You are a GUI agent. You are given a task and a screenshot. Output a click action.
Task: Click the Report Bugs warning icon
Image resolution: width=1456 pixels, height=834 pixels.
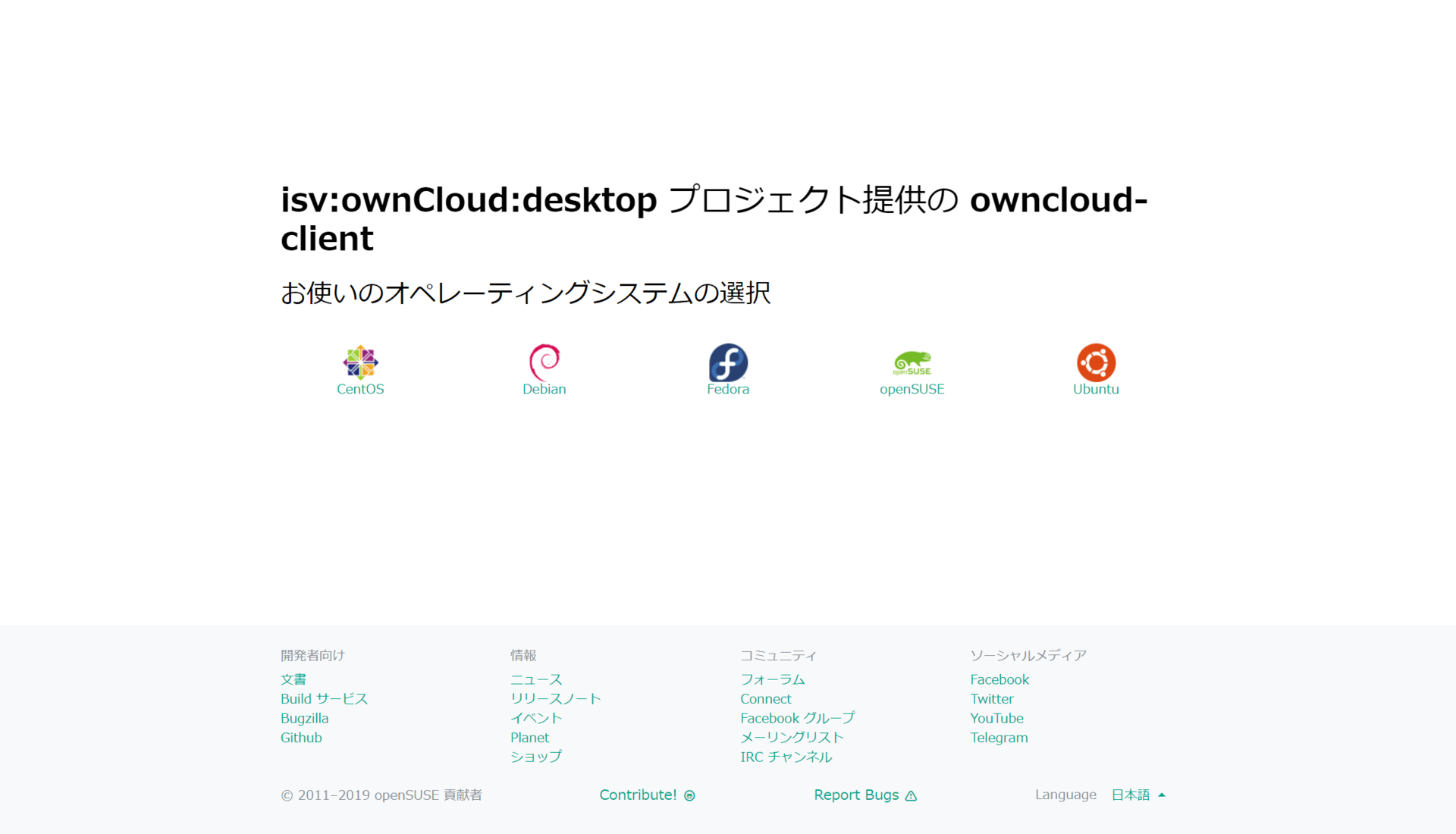[911, 795]
